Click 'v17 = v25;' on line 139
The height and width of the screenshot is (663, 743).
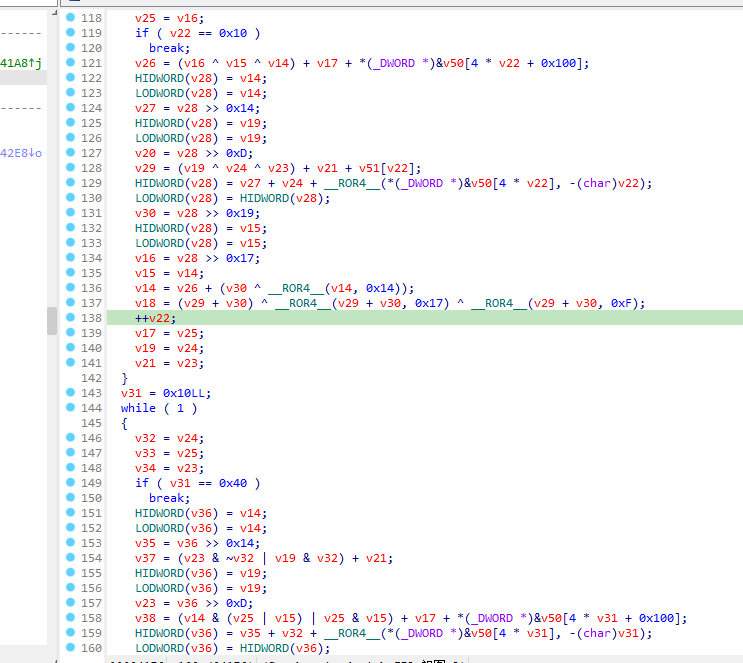(x=169, y=334)
